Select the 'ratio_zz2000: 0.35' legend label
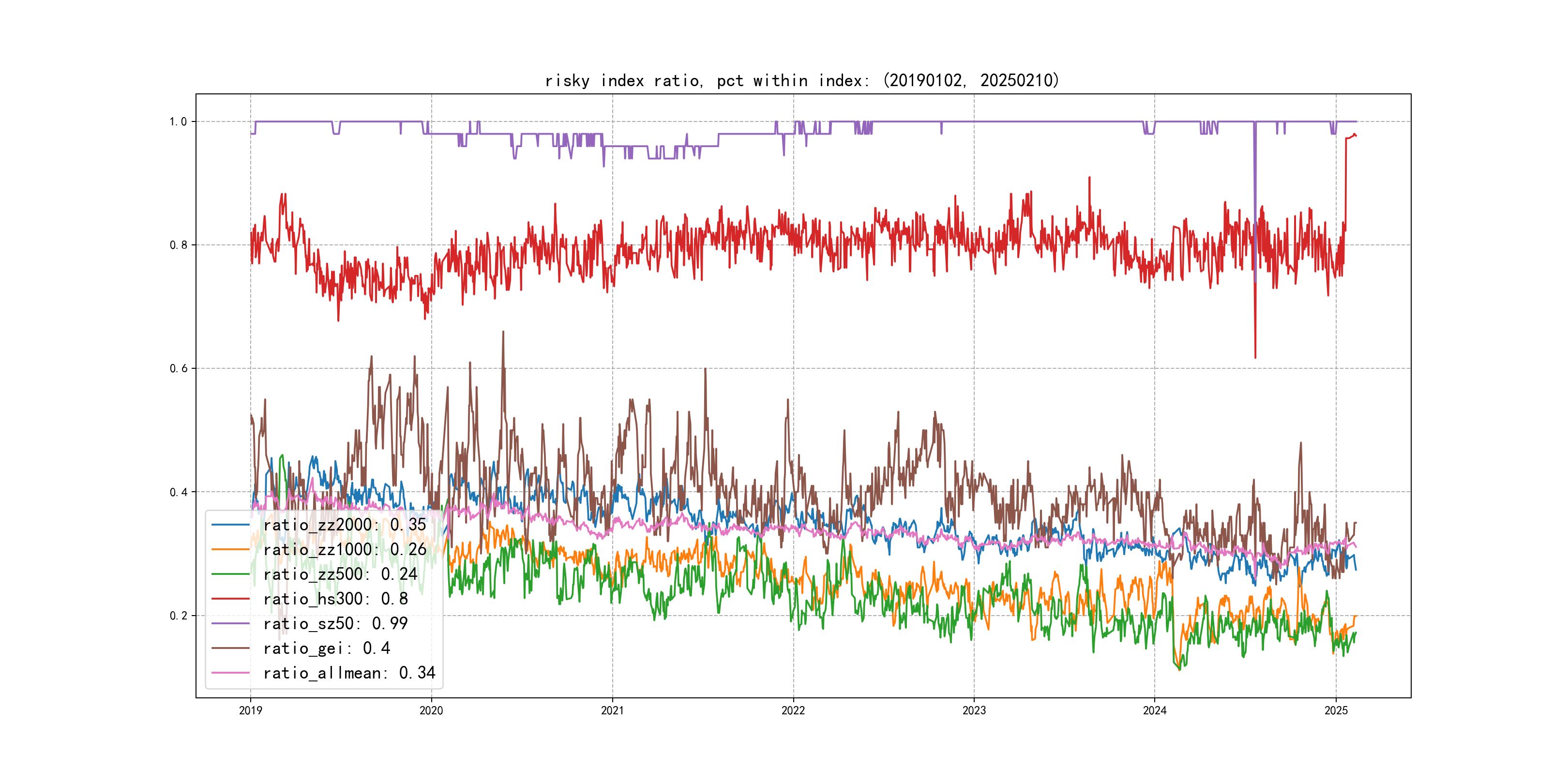1568x784 pixels. (345, 525)
